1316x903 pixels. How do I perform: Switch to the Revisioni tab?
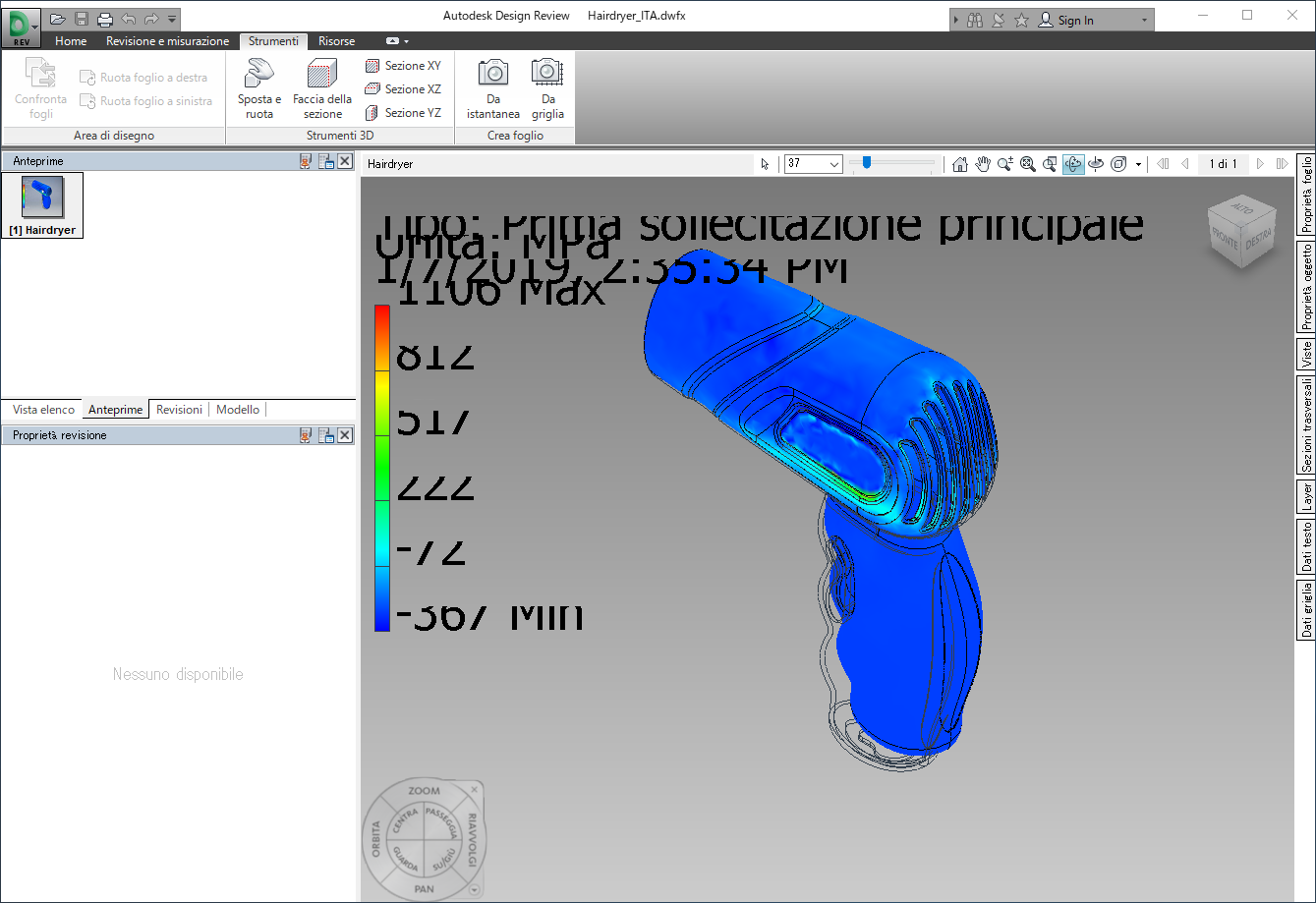(x=179, y=410)
